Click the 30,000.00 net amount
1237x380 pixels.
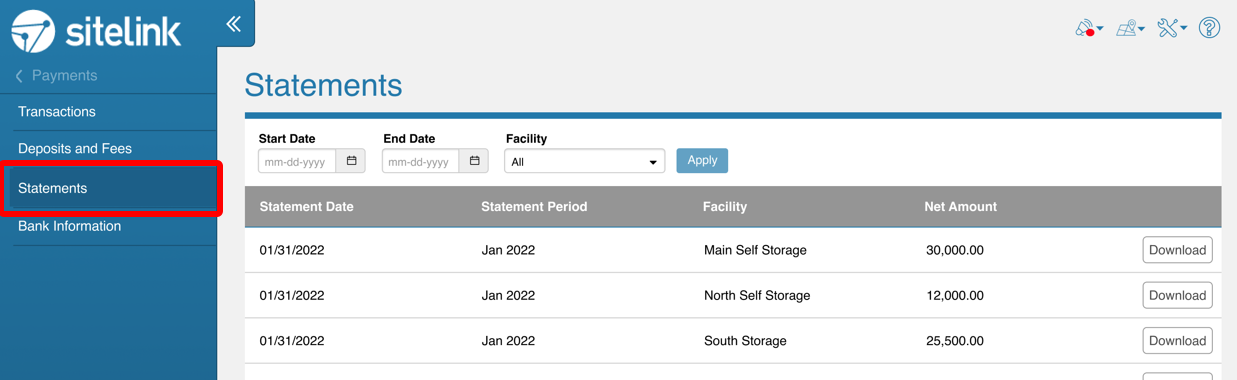955,250
